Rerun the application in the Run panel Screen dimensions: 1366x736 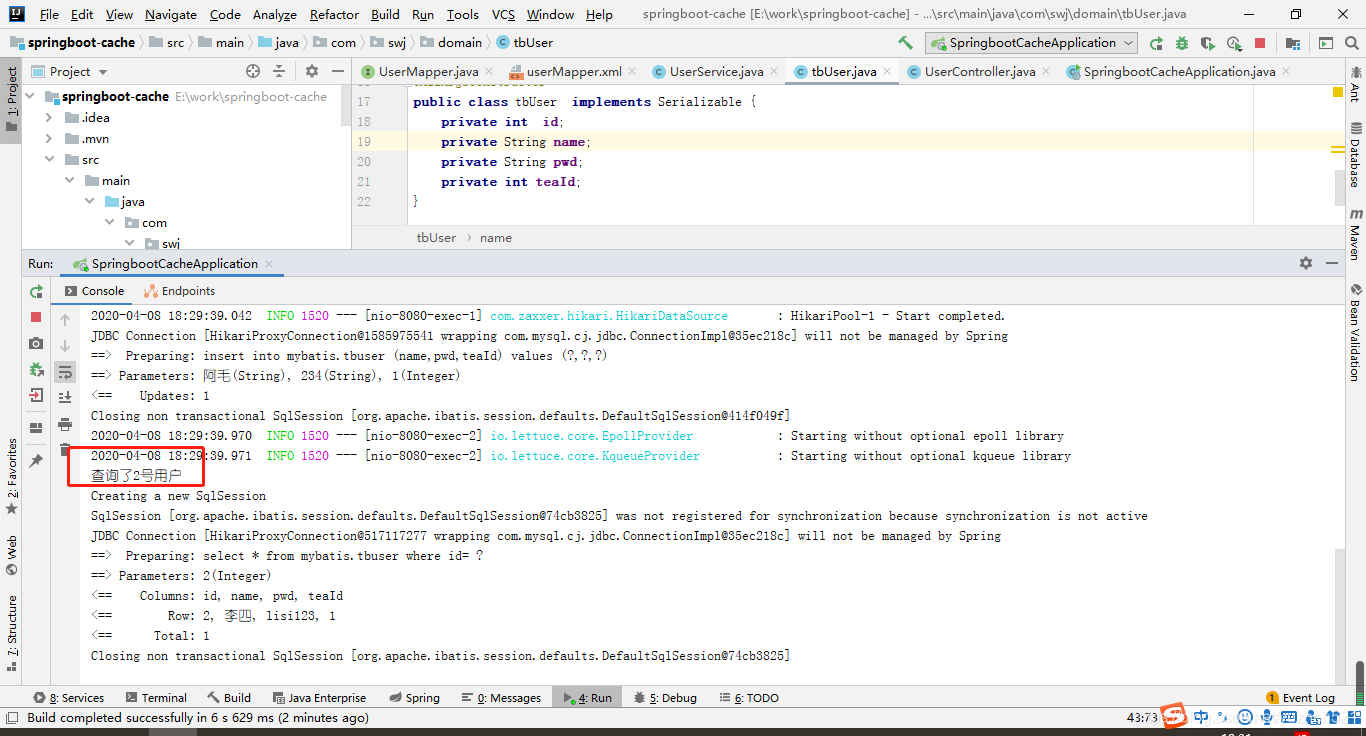click(36, 291)
